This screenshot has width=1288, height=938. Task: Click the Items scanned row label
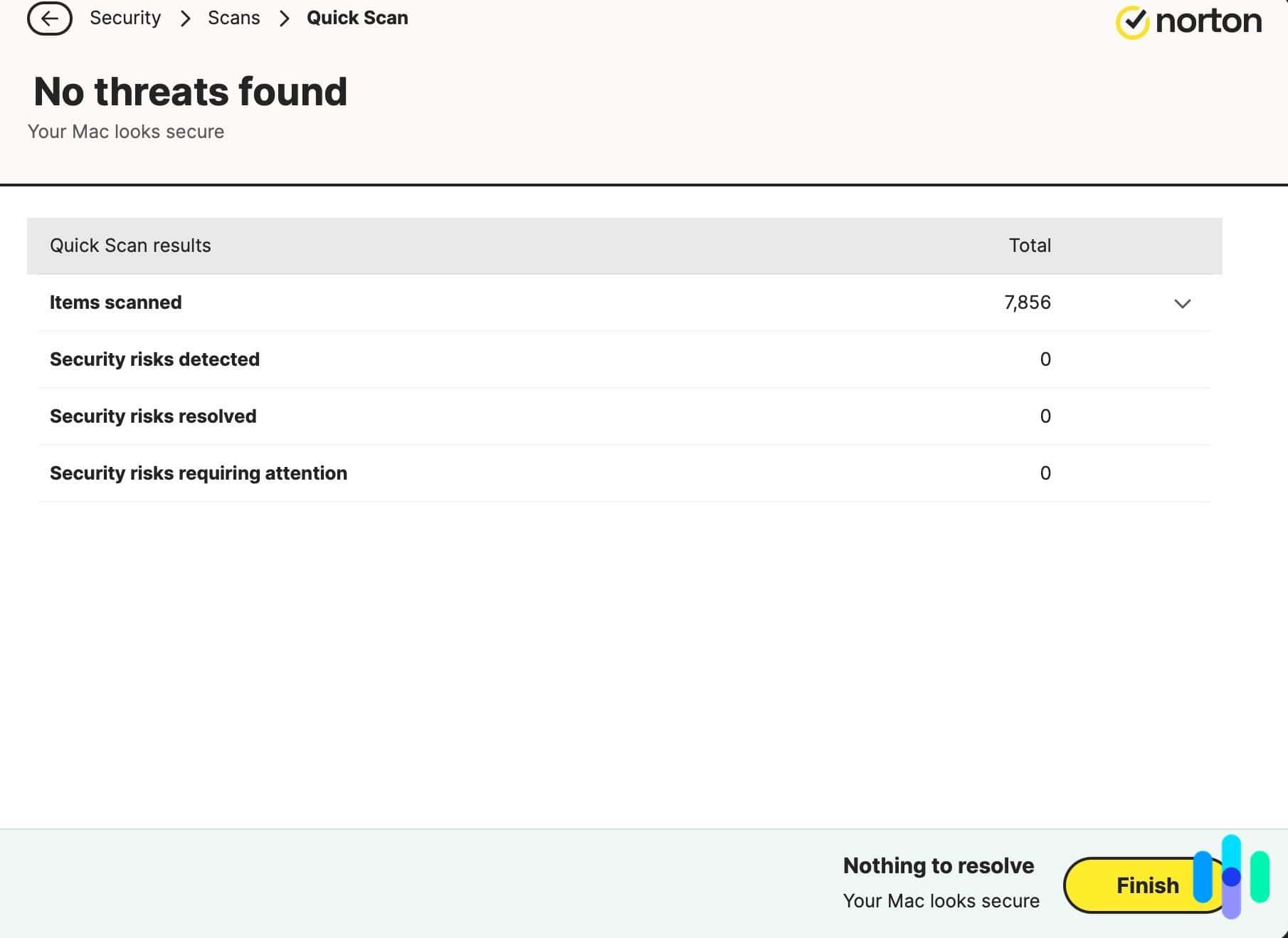tap(116, 302)
